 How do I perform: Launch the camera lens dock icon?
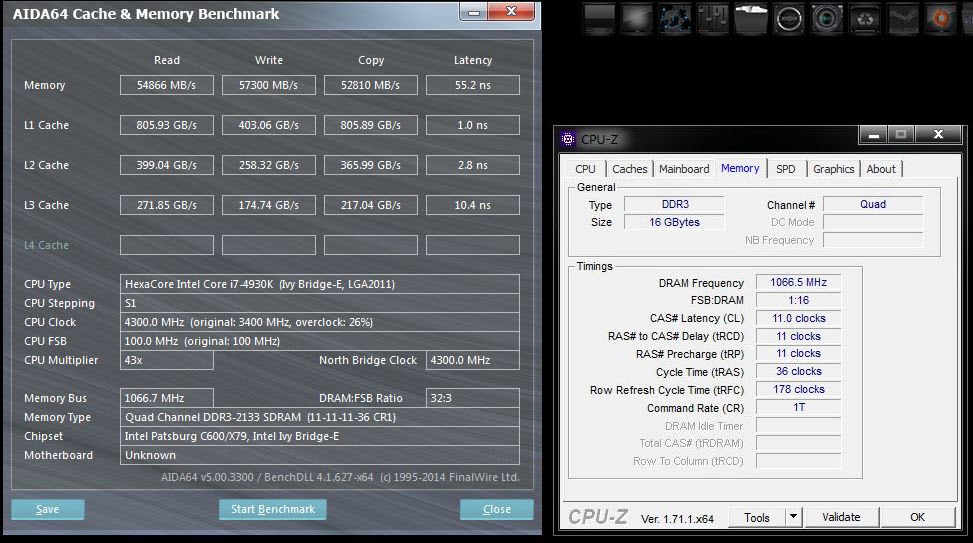coord(827,18)
